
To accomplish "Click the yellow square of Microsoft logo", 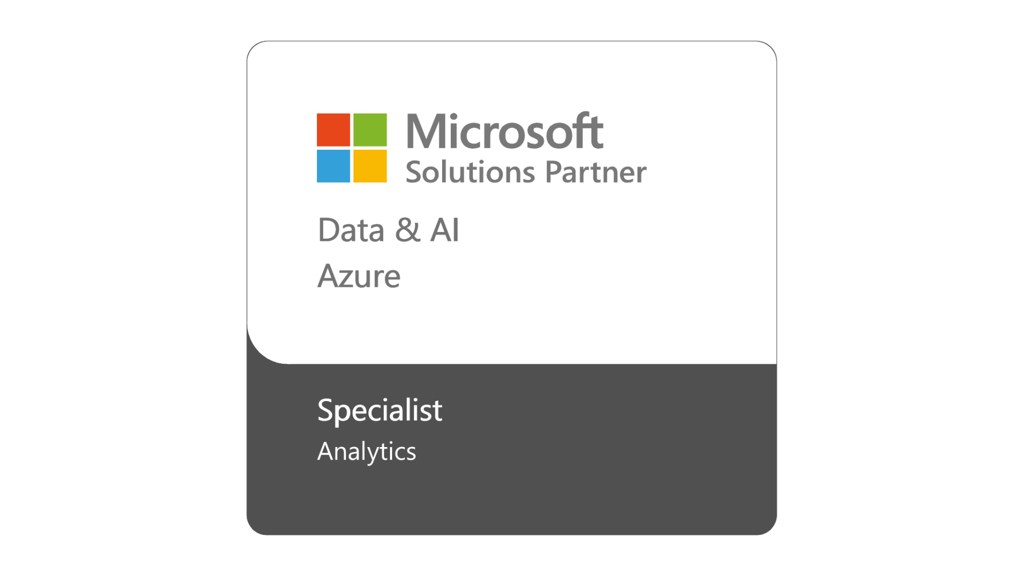I will click(x=370, y=166).
